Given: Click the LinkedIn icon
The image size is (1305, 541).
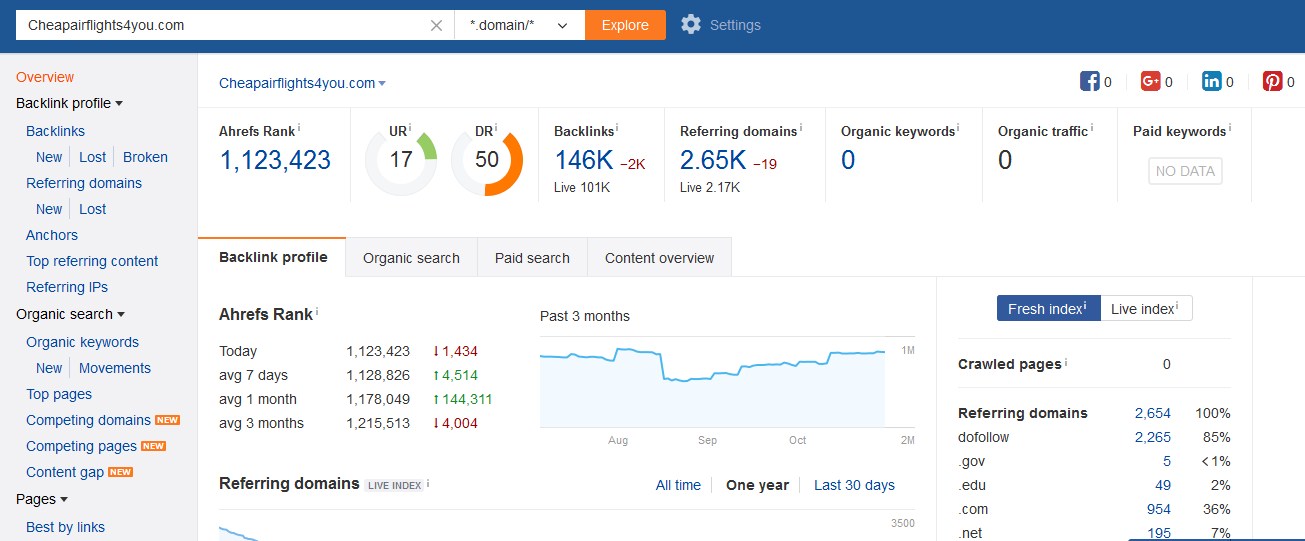Looking at the screenshot, I should [1211, 82].
